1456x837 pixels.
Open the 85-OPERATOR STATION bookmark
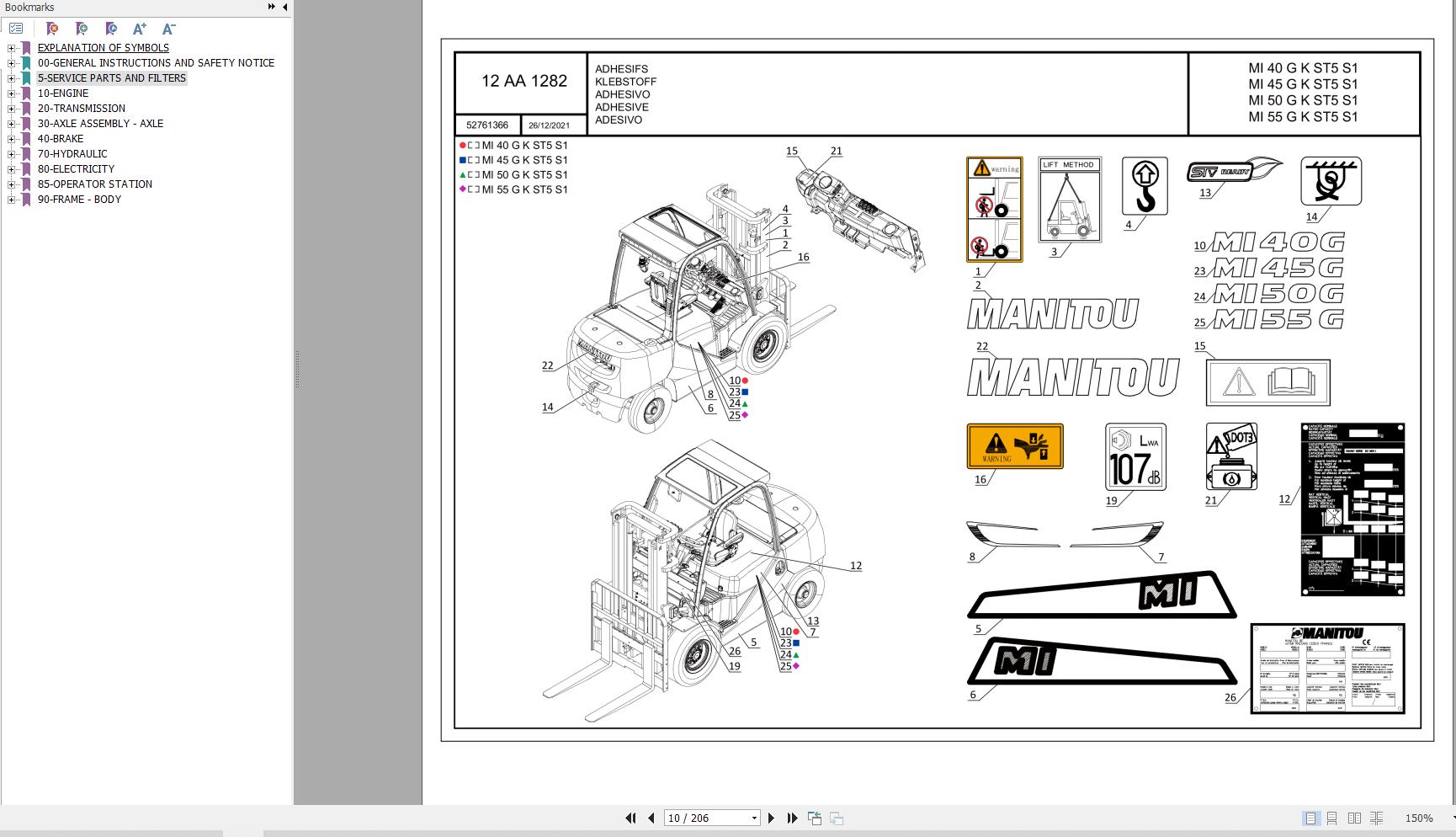94,184
